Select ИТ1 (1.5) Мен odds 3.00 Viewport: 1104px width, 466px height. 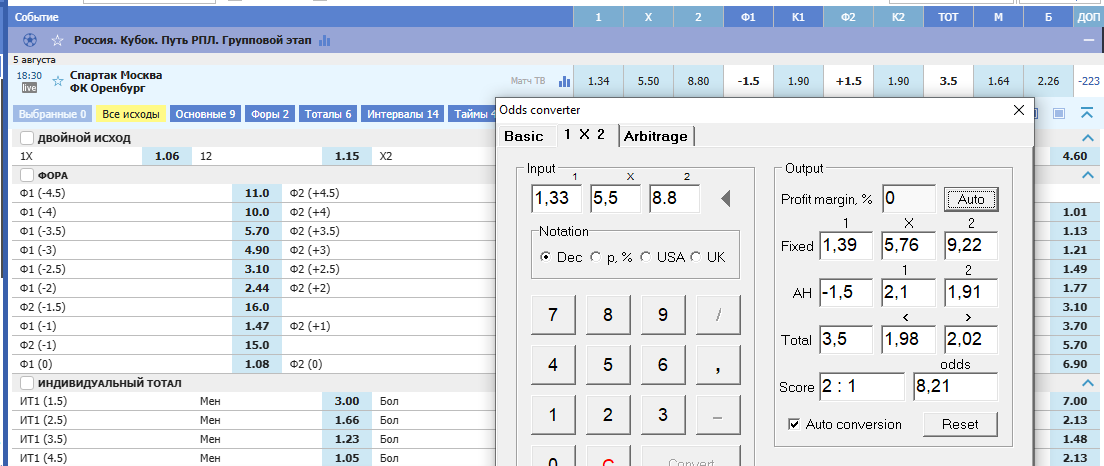347,401
